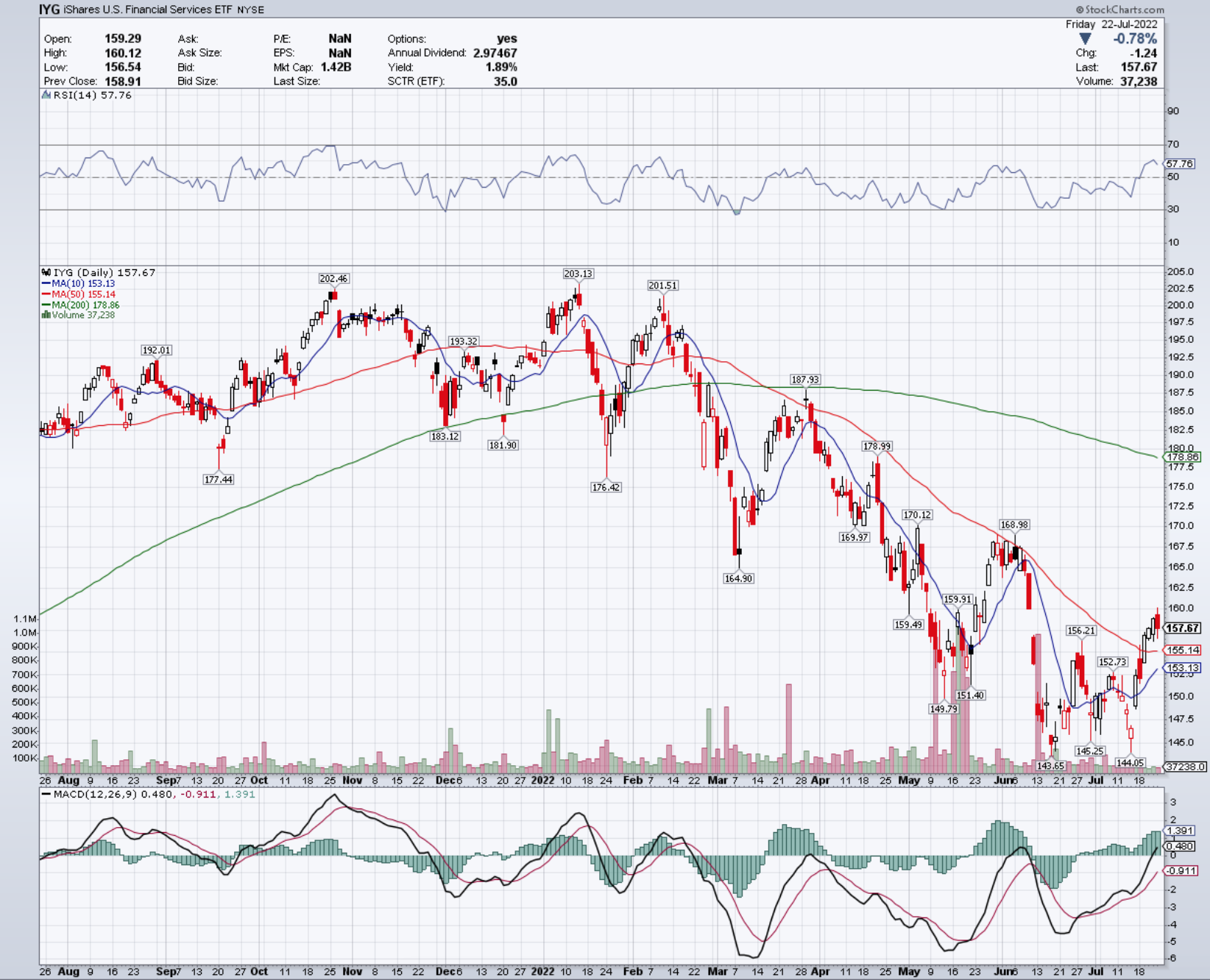Click the date Friday 22-Jul-2022
The width and height of the screenshot is (1210, 980).
point(1111,24)
